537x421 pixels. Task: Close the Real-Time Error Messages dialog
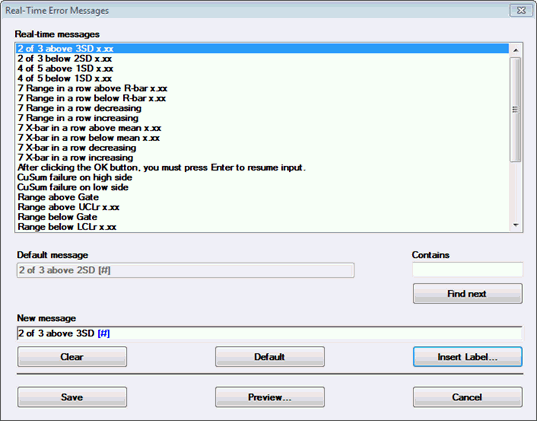pyautogui.click(x=521, y=10)
